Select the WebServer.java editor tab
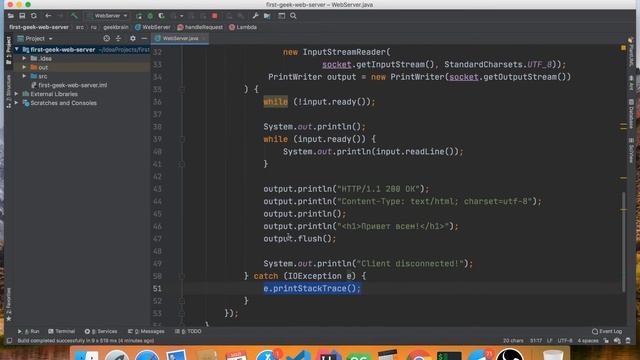This screenshot has height=360, width=640. (x=180, y=38)
